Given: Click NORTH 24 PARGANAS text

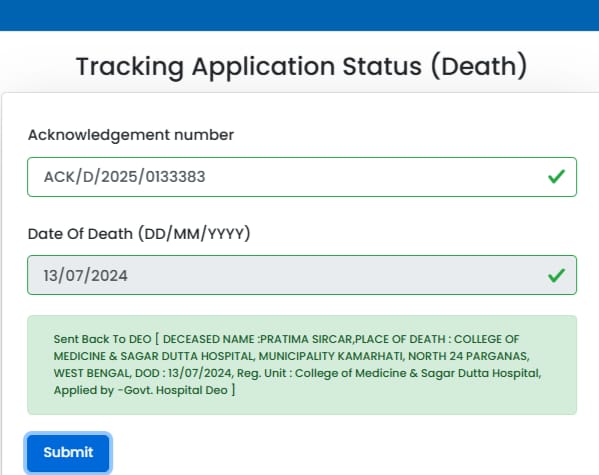Looking at the screenshot, I should coord(468,356).
